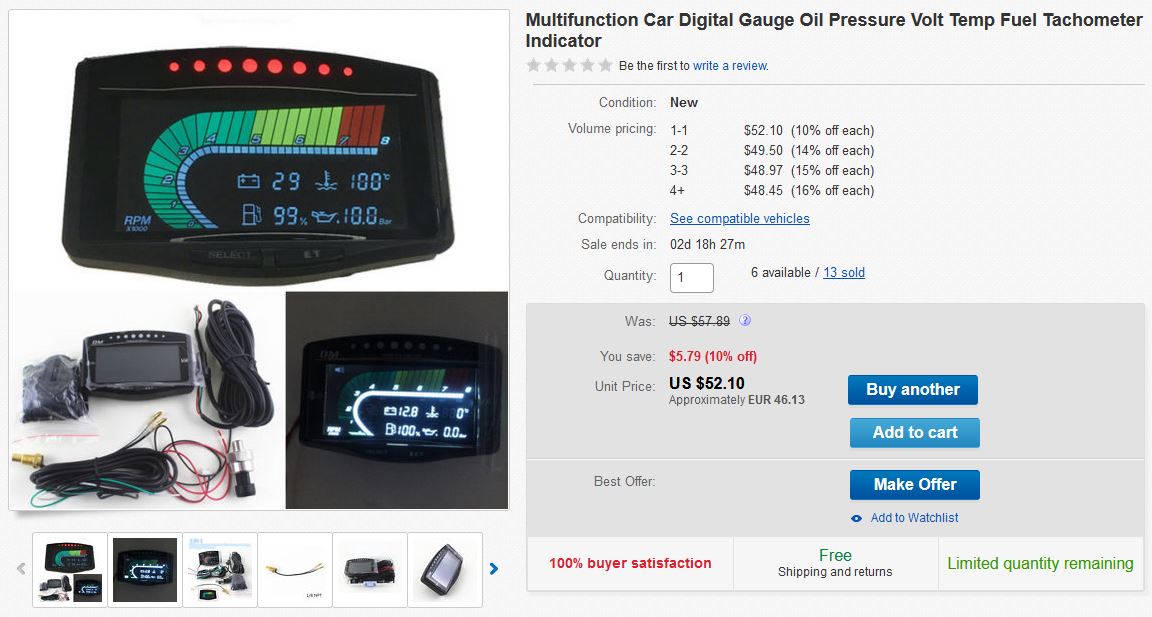Open the See compatible vehicles link
The width and height of the screenshot is (1152, 617).
(x=740, y=218)
